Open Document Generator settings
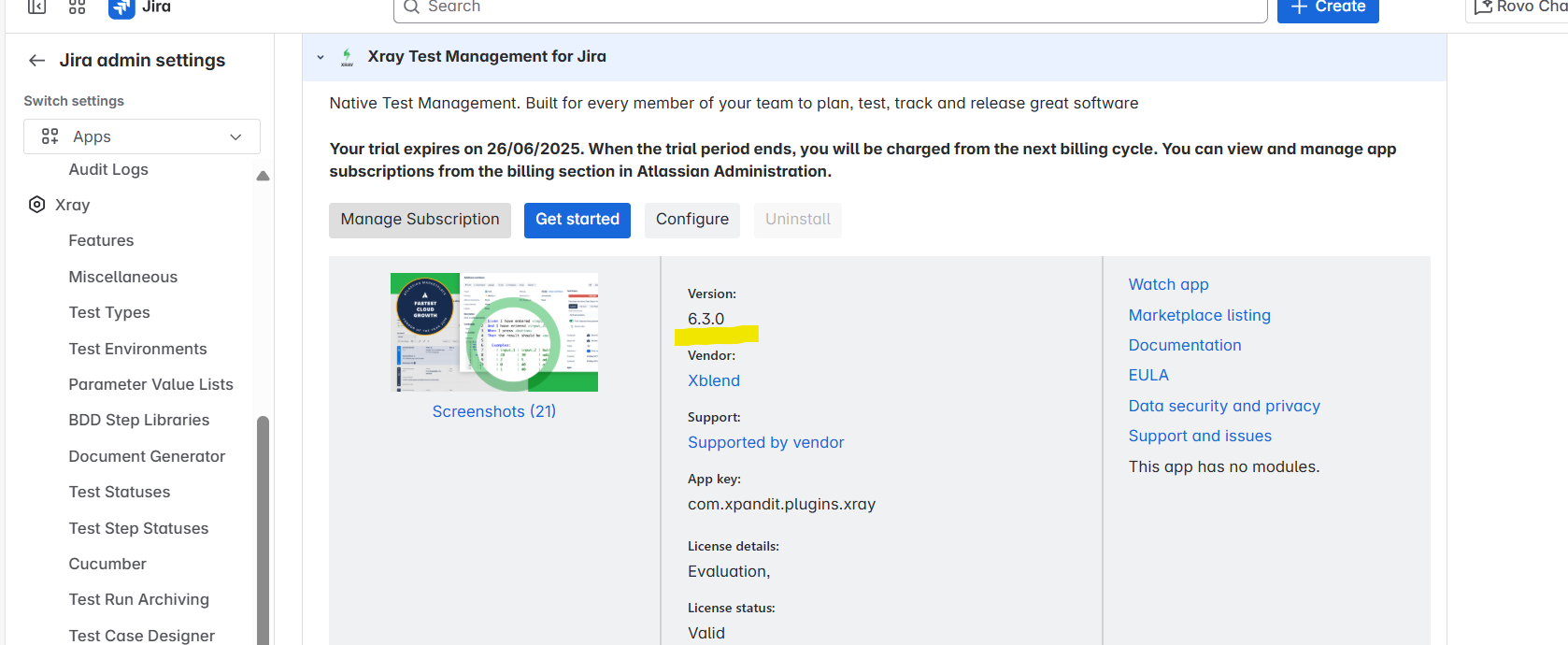Image resolution: width=1568 pixels, height=645 pixels. 148,456
